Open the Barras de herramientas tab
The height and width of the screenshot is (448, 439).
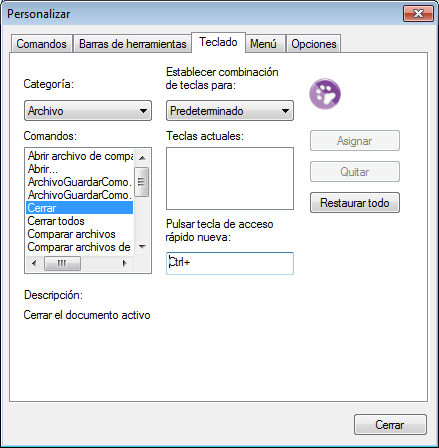pos(132,44)
